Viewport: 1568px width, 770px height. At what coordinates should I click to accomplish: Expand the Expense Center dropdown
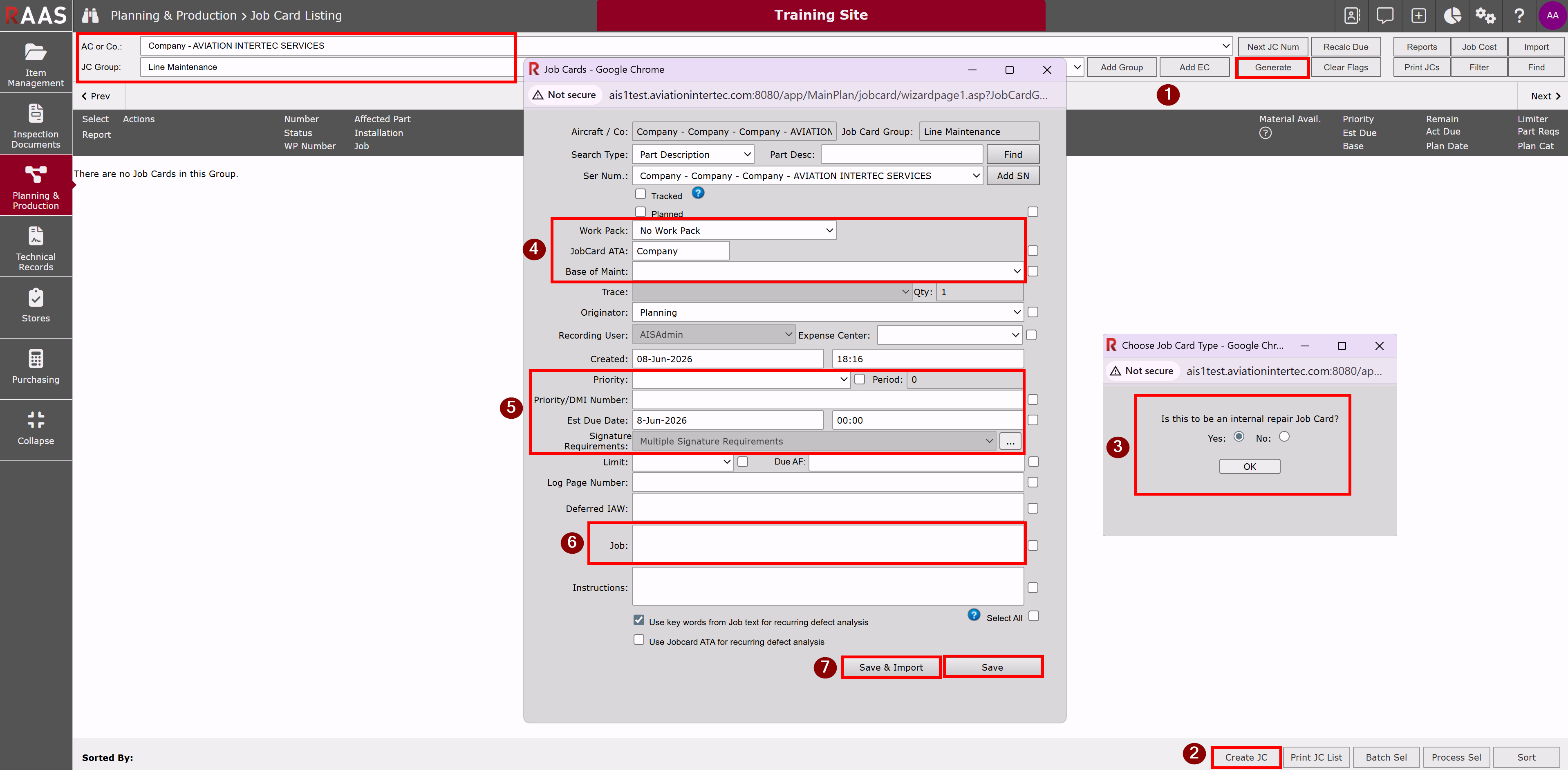(950, 335)
